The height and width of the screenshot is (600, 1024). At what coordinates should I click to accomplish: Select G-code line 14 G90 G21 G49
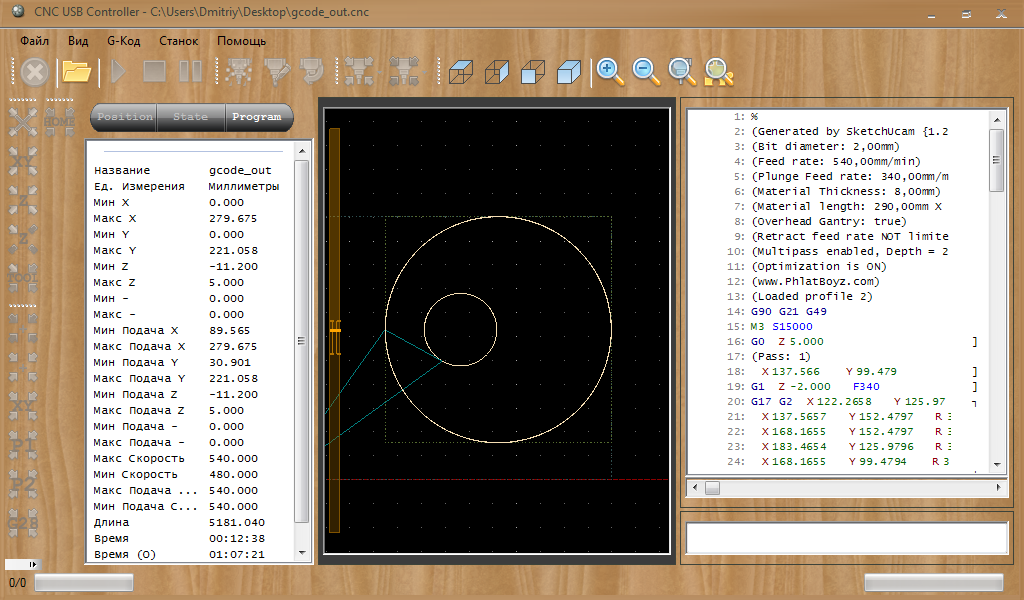(788, 312)
